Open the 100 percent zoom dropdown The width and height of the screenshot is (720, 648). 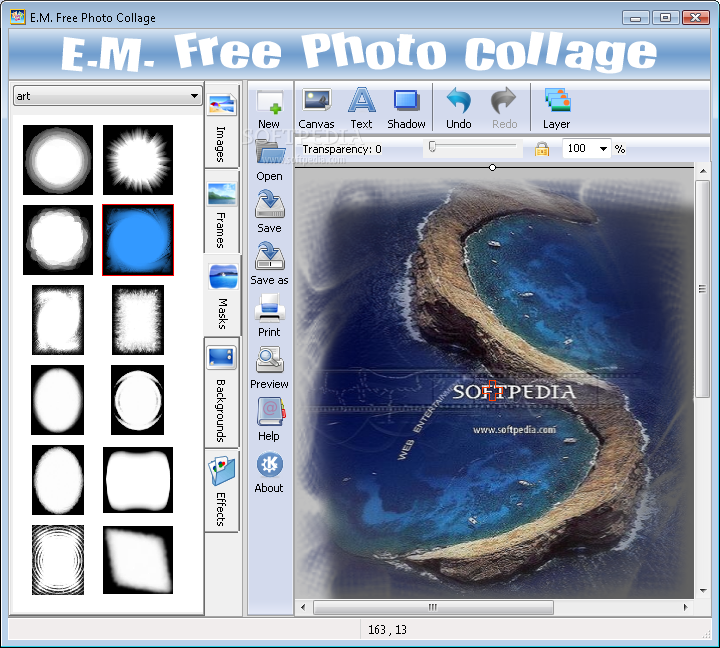(x=603, y=149)
